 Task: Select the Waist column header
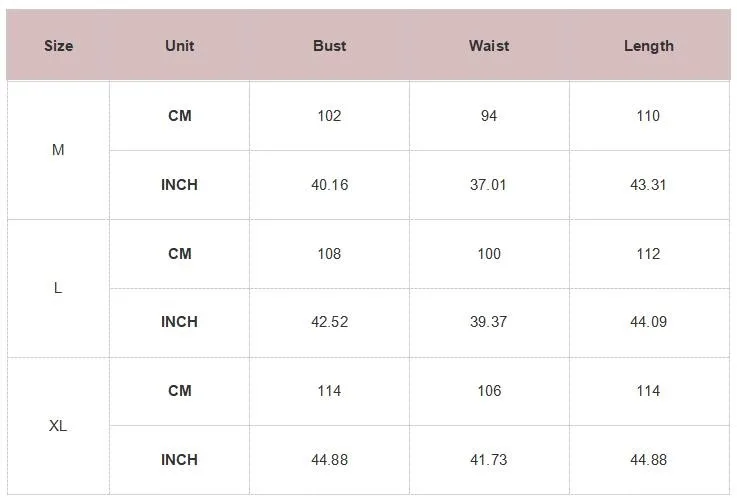[x=489, y=46]
